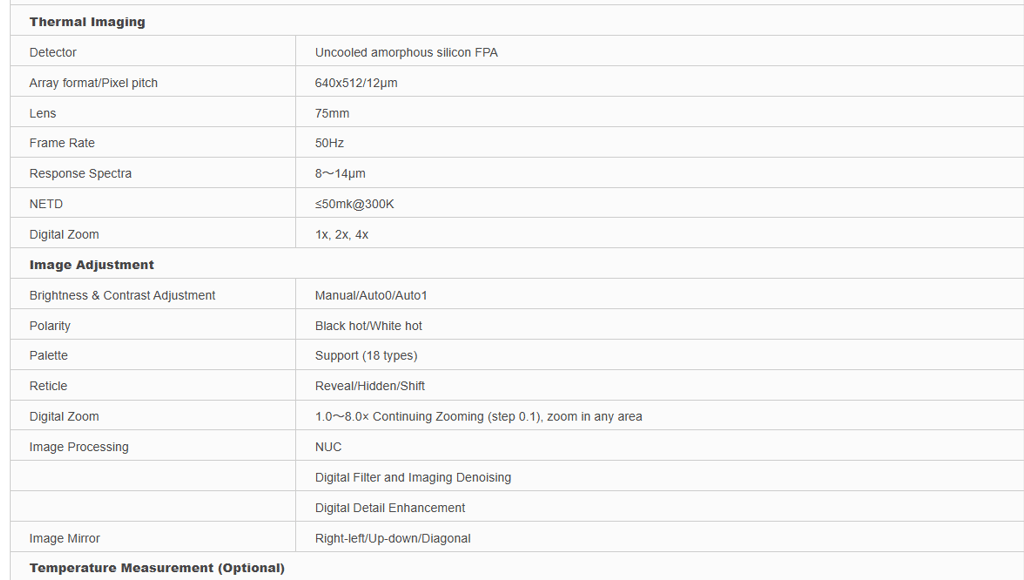Select the 640x512/12μm value
This screenshot has width=1024, height=580.
tap(356, 83)
